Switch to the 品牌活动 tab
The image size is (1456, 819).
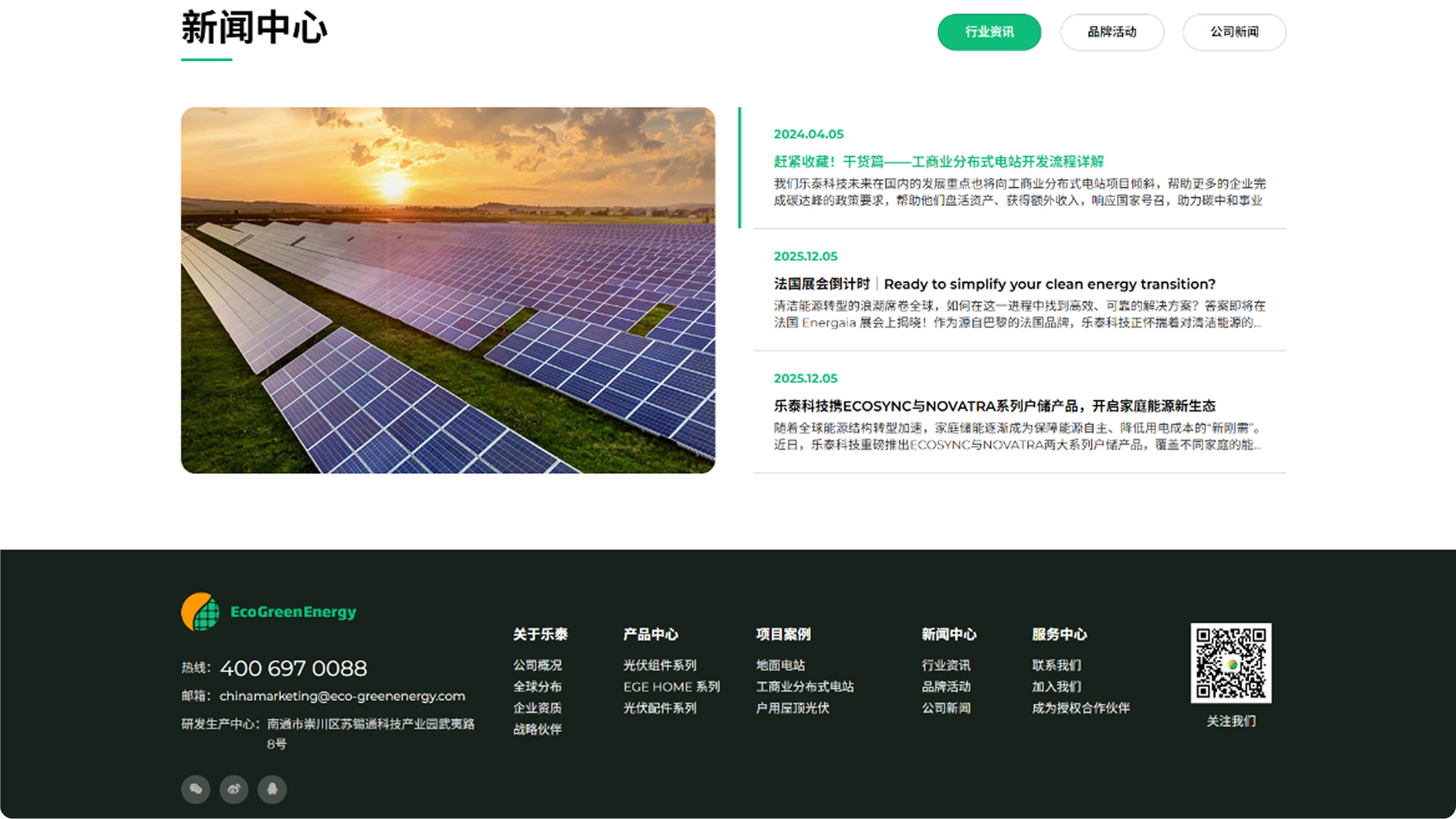[1111, 32]
